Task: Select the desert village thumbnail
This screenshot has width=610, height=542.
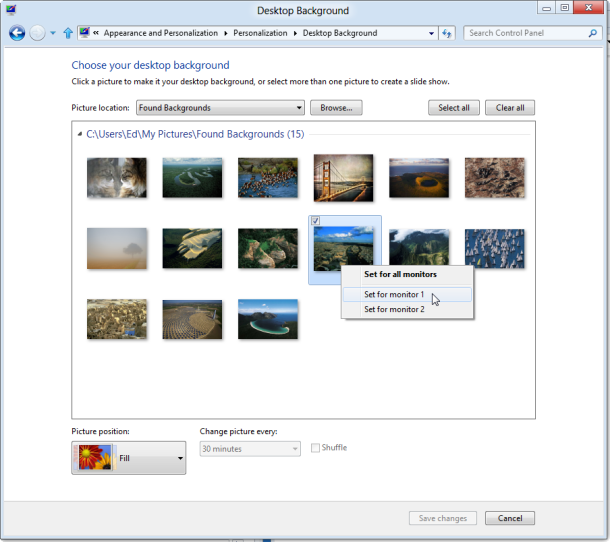Action: [x=117, y=319]
